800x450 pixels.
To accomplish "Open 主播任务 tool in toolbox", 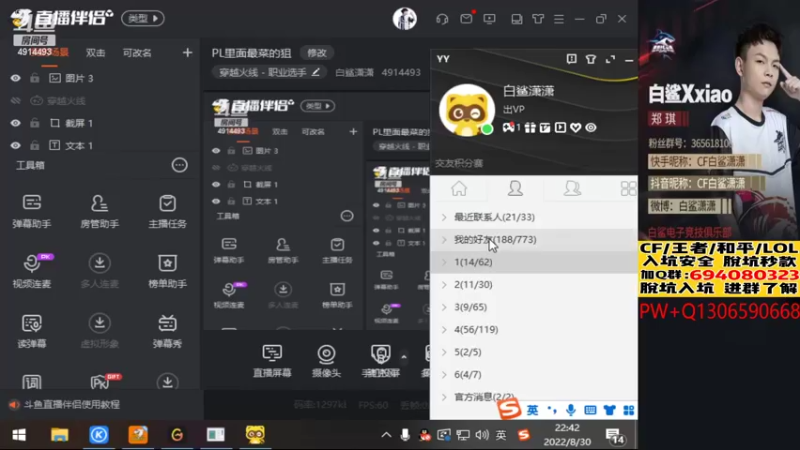I will 167,211.
